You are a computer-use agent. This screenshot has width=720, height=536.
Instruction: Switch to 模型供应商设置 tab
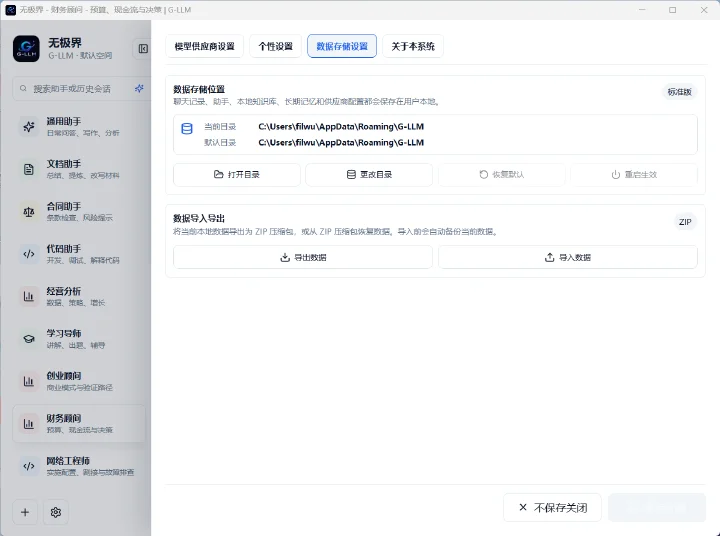[x=204, y=46]
